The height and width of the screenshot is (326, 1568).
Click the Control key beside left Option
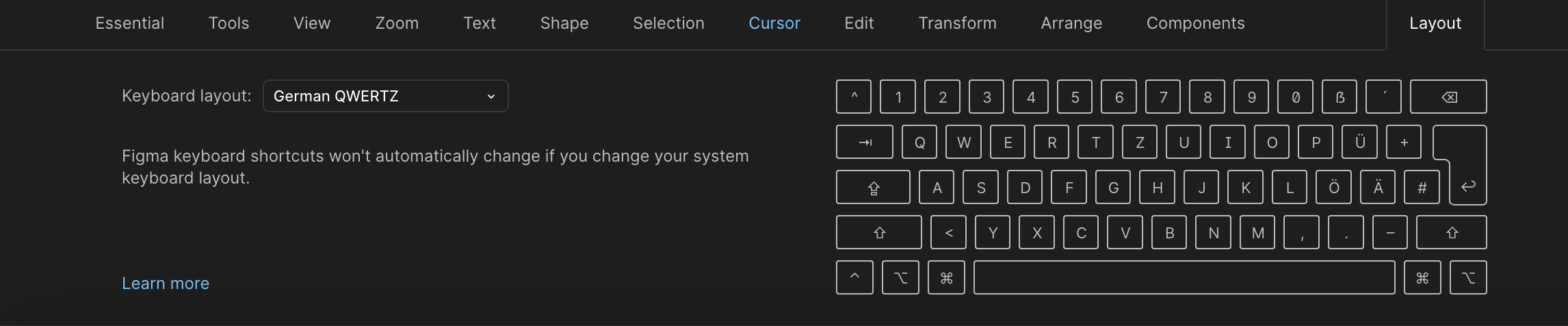point(854,277)
